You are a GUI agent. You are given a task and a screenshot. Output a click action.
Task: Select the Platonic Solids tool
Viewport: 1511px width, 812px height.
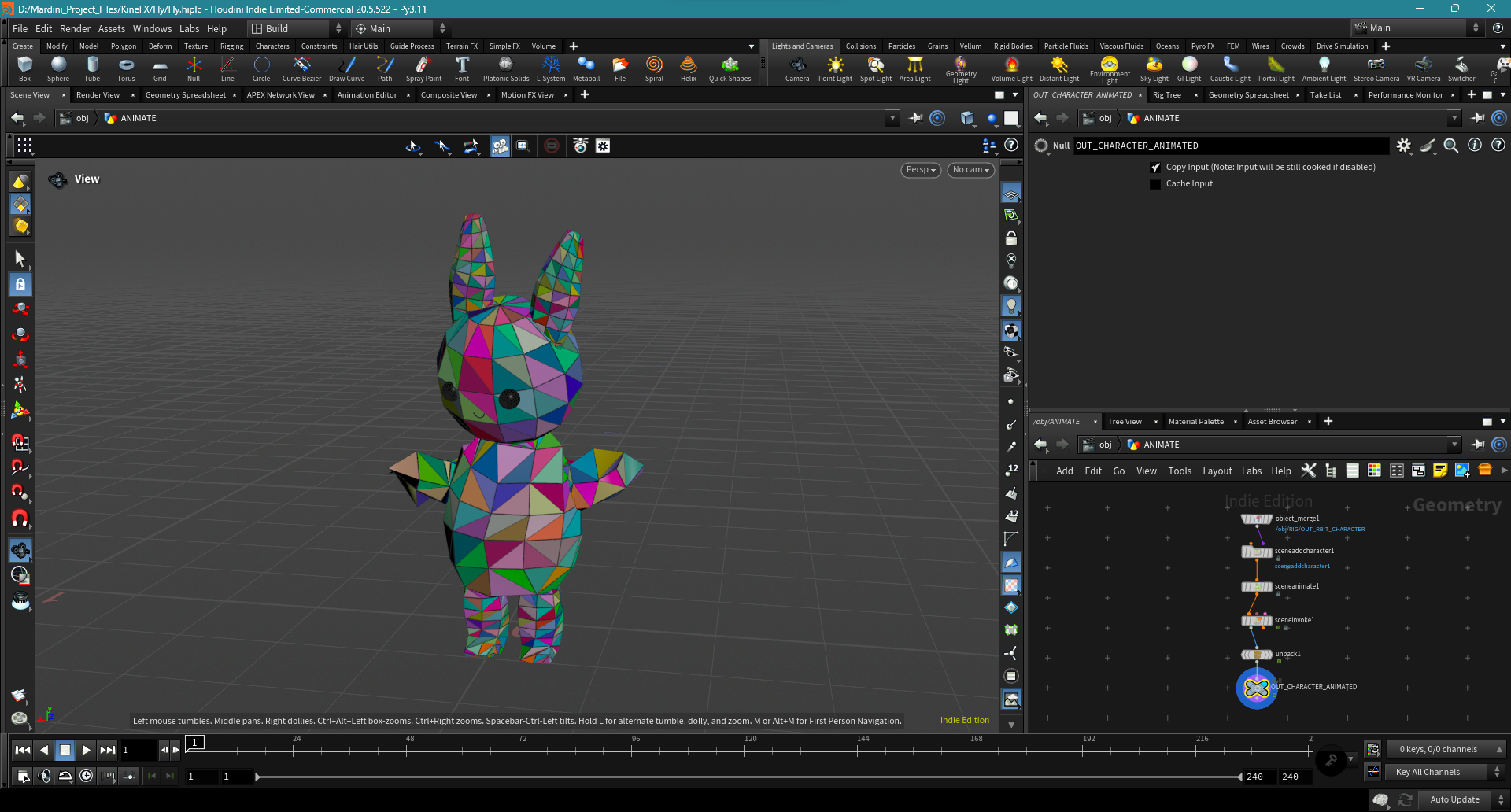(x=506, y=69)
